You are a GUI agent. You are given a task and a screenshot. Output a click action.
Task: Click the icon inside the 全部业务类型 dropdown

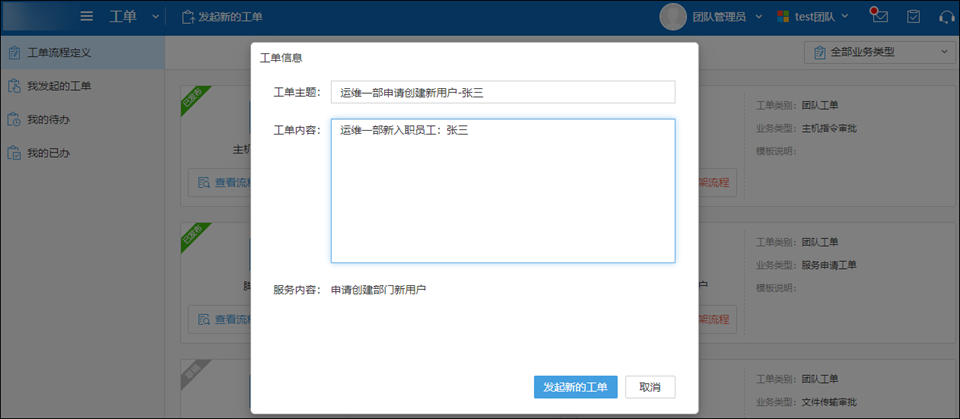[819, 53]
